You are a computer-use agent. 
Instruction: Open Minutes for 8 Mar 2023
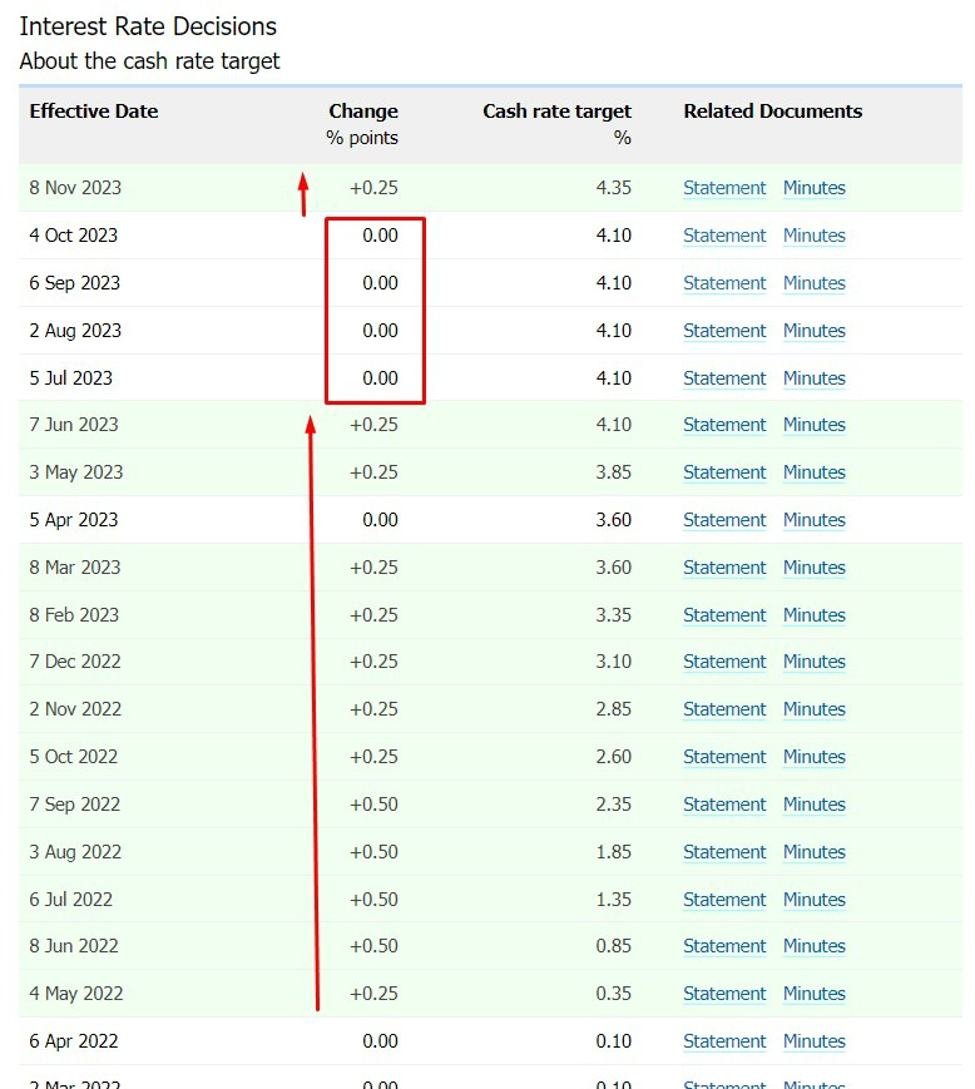[813, 567]
